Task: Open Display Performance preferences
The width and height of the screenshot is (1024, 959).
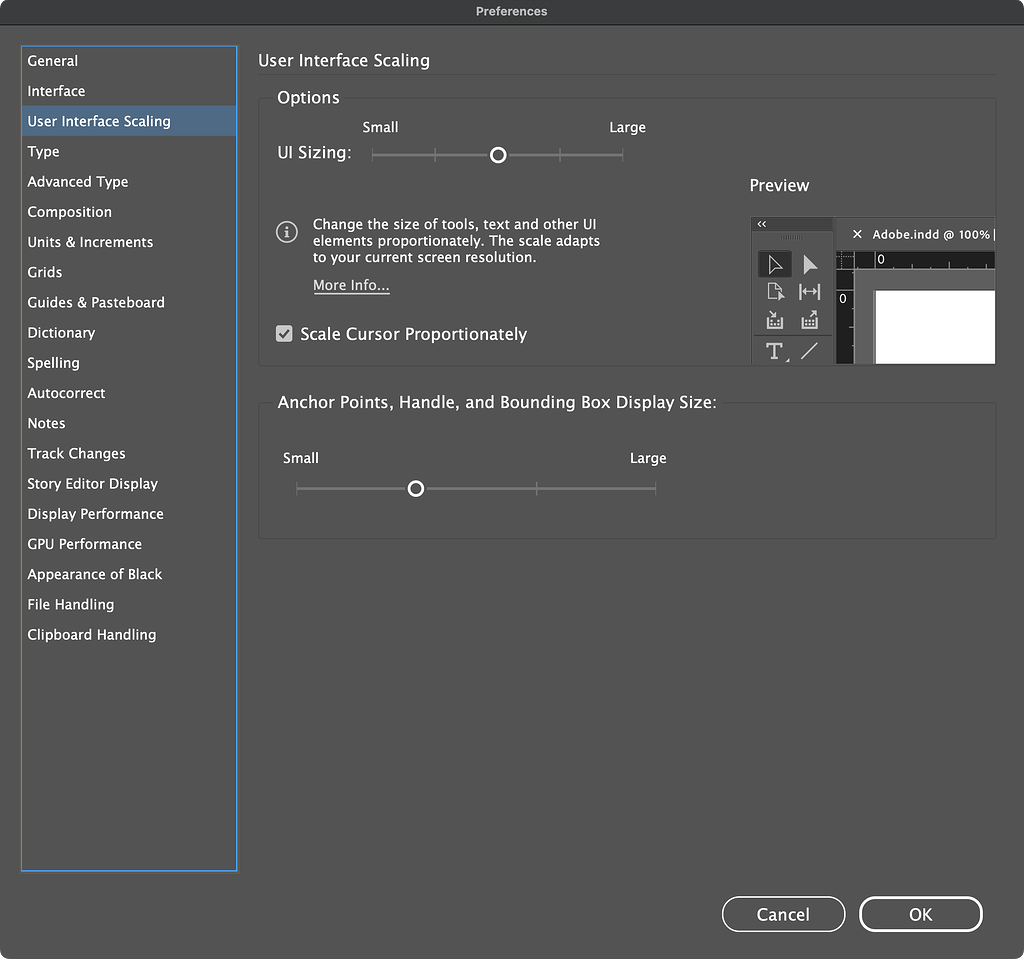Action: [129, 514]
